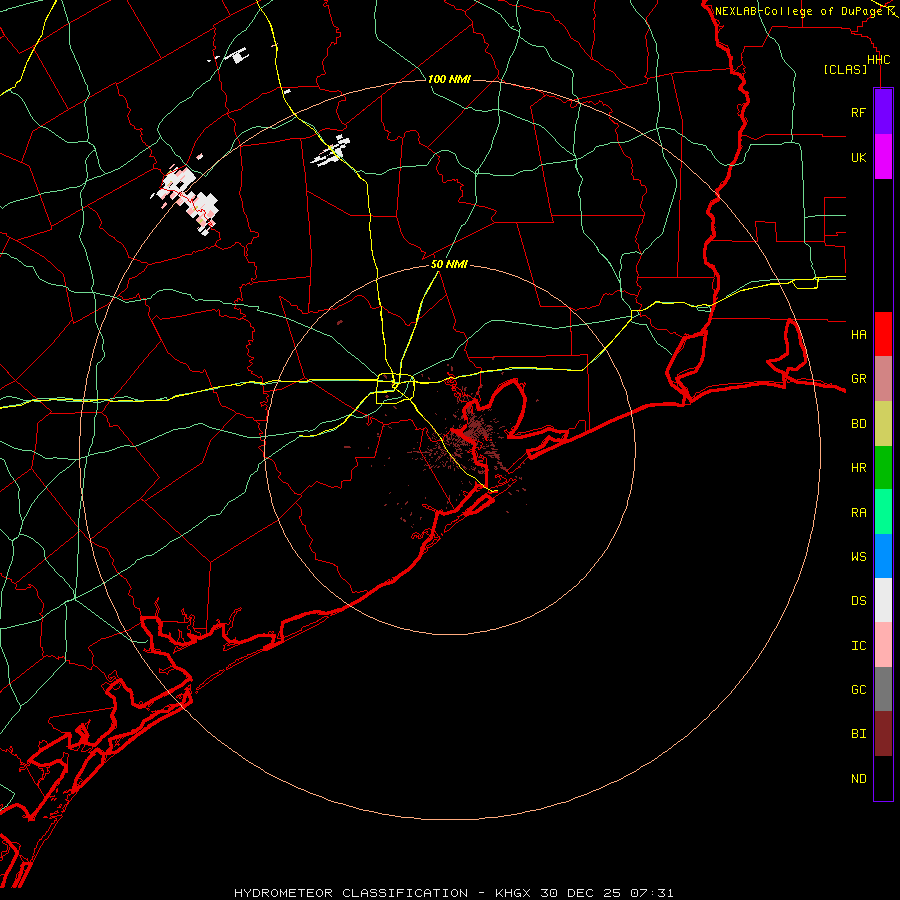Click the 07:31 timestamp
Viewport: 900px width, 900px height.
[x=651, y=893]
